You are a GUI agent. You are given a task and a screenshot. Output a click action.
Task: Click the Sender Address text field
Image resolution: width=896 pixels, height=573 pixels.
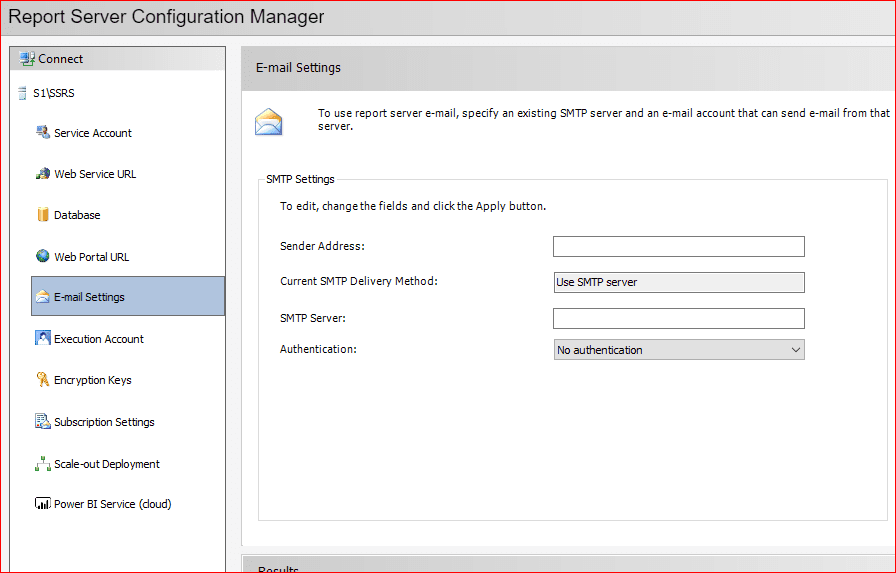[x=678, y=247]
